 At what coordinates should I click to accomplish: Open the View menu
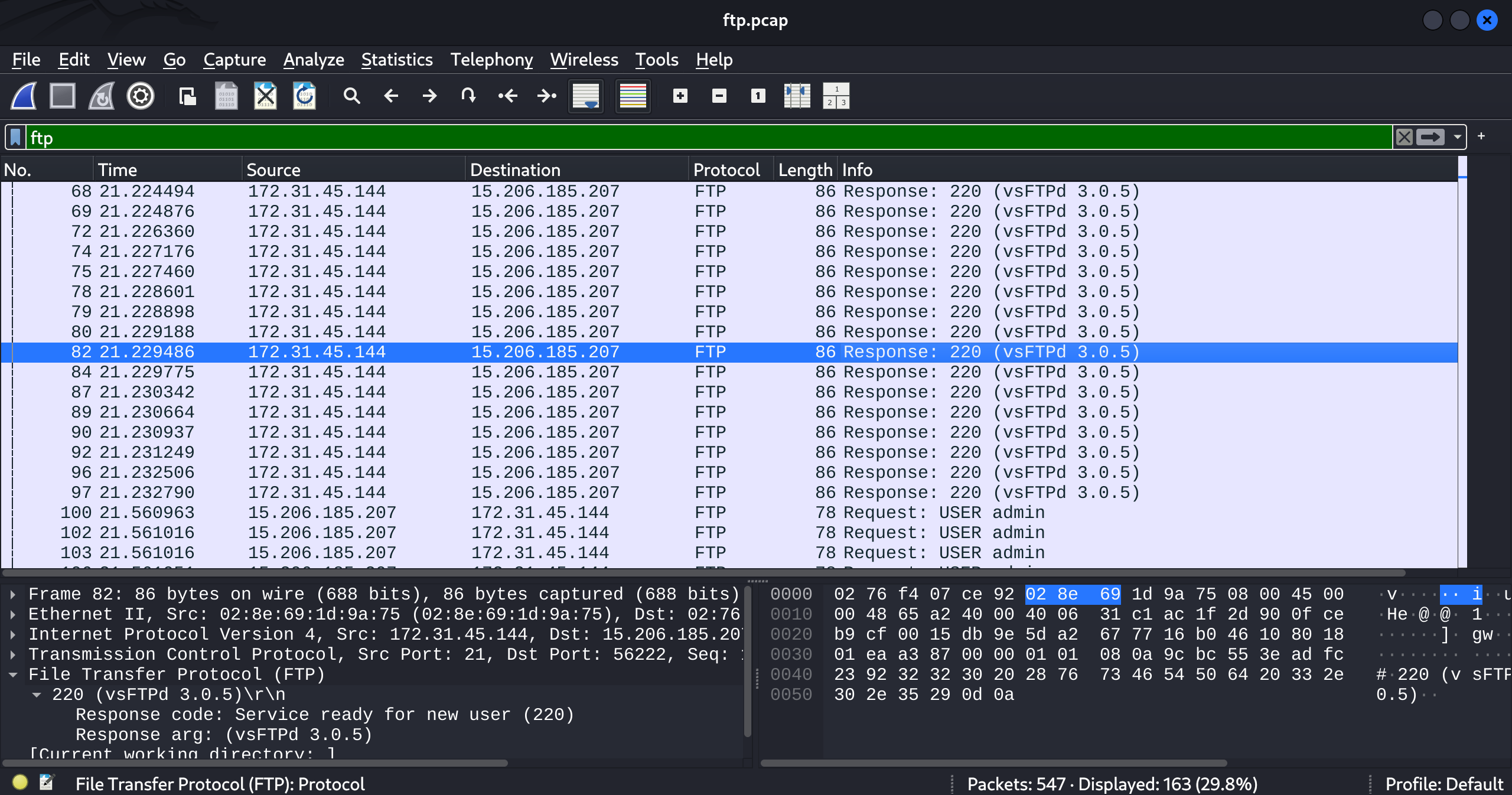click(x=126, y=60)
